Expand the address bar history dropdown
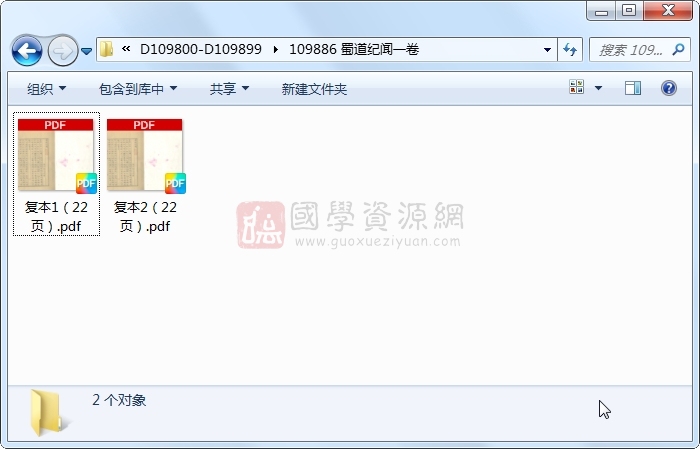The width and height of the screenshot is (700, 449). (x=547, y=50)
